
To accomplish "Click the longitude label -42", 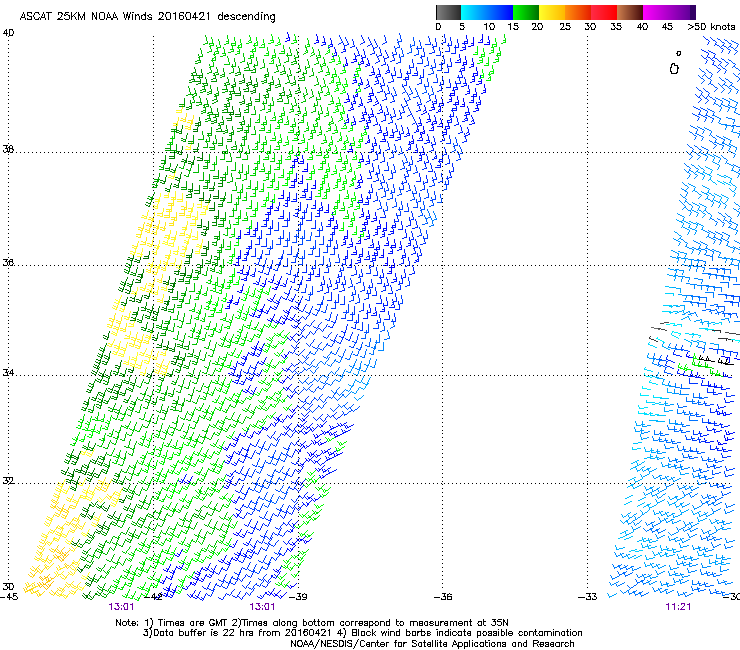I will [153, 597].
